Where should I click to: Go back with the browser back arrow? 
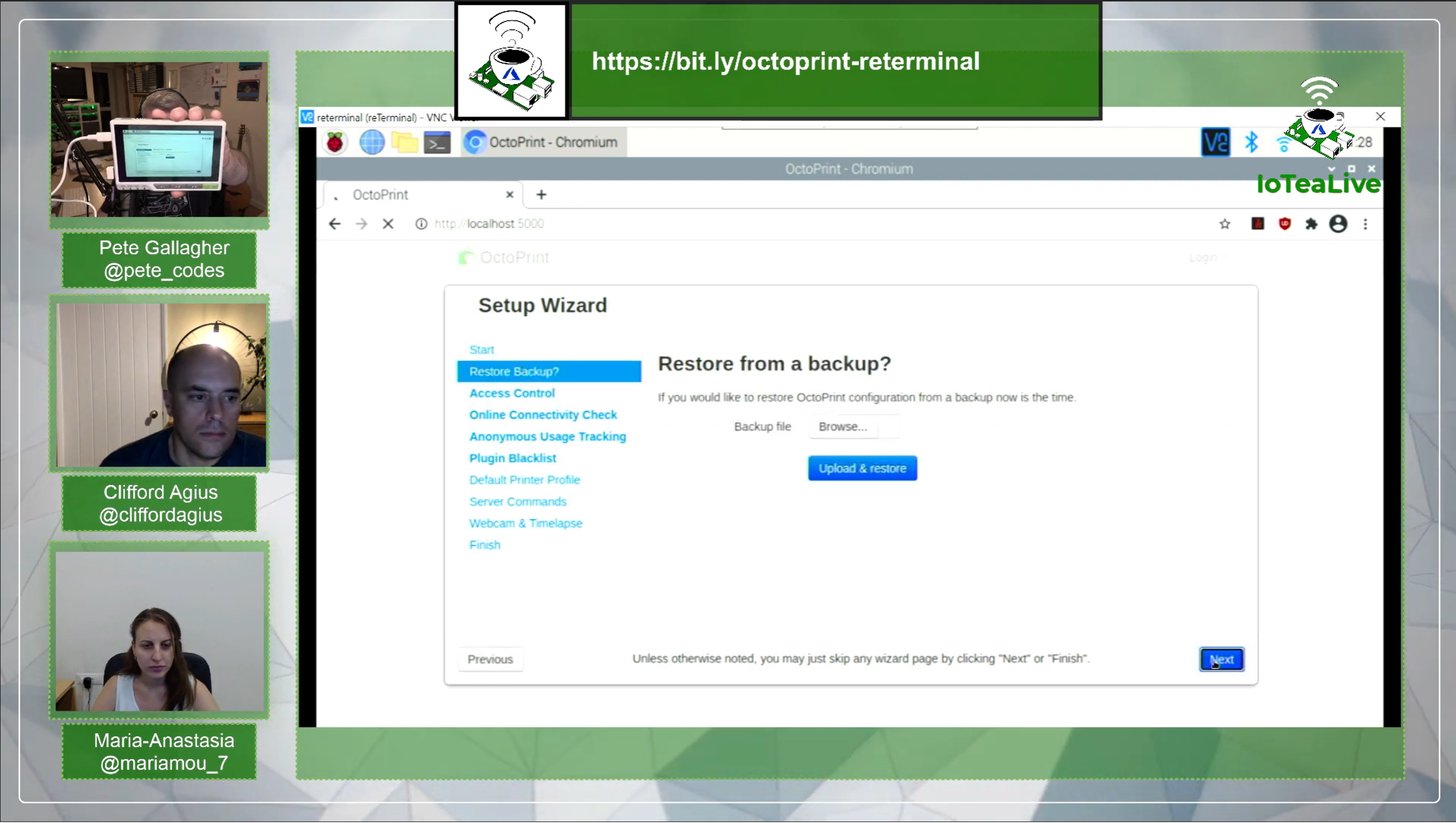(335, 224)
